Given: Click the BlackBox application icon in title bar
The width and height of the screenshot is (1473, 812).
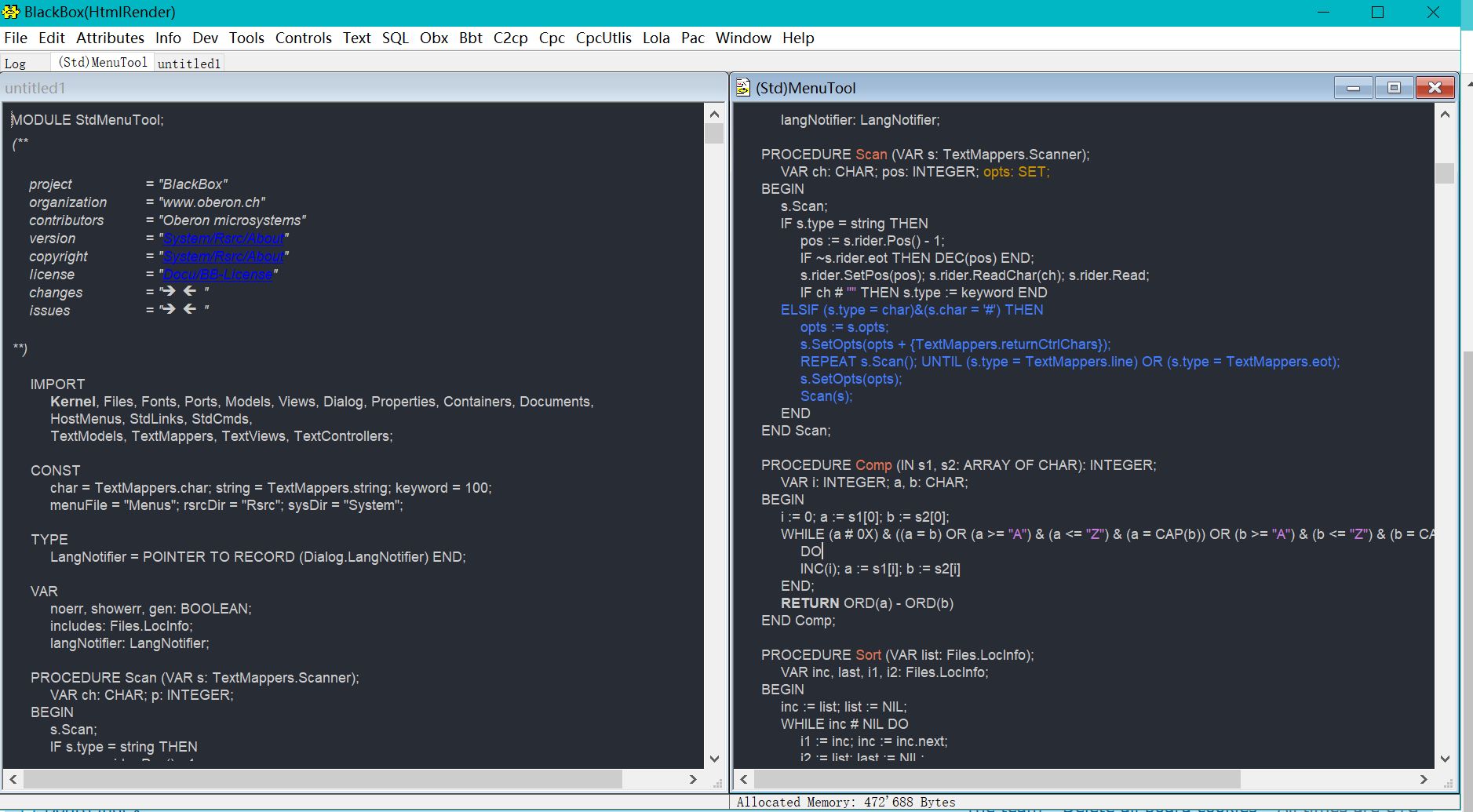Looking at the screenshot, I should click(11, 12).
